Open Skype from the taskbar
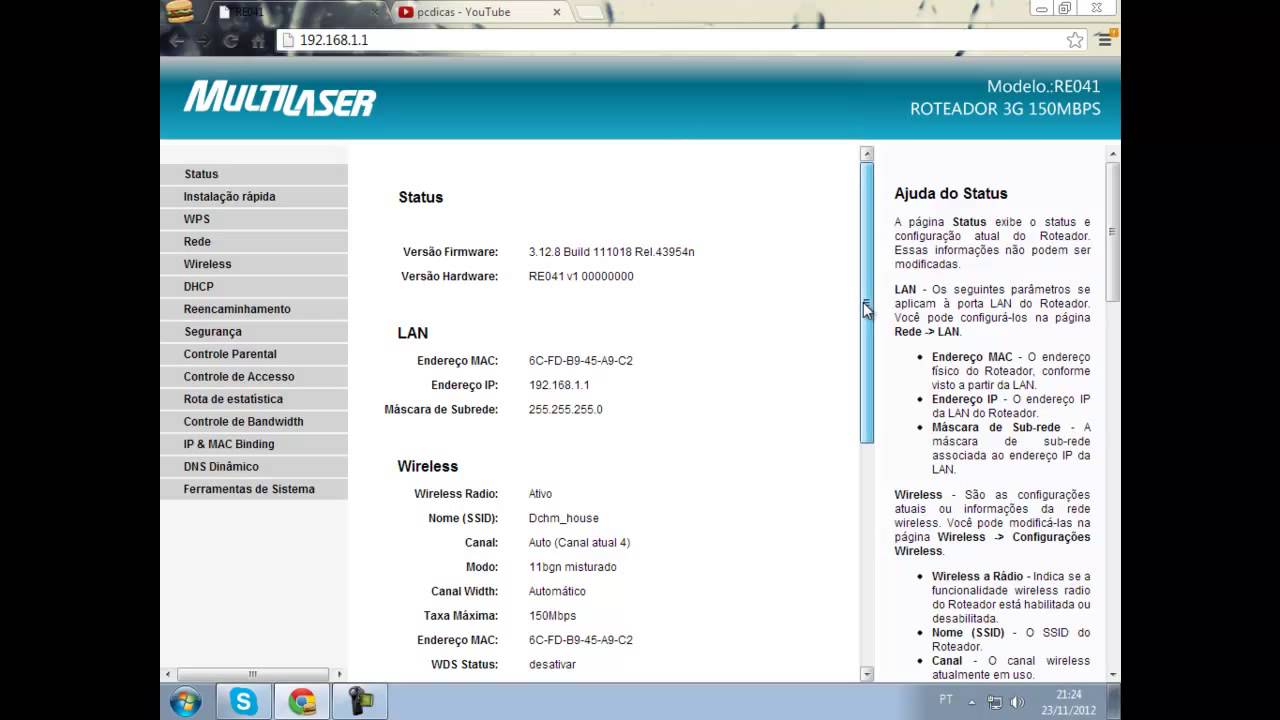This screenshot has width=1280, height=720. 244,702
